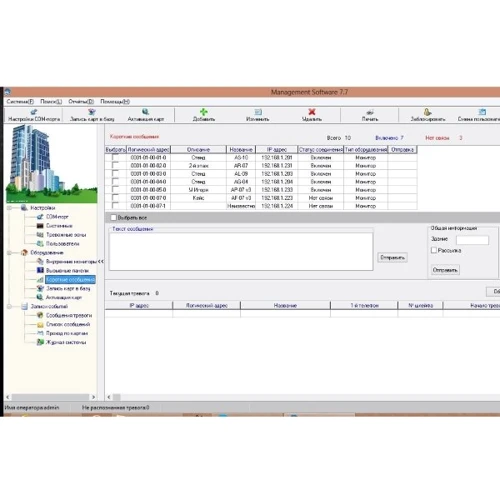Open Запись карт в базу tree item

point(68,288)
